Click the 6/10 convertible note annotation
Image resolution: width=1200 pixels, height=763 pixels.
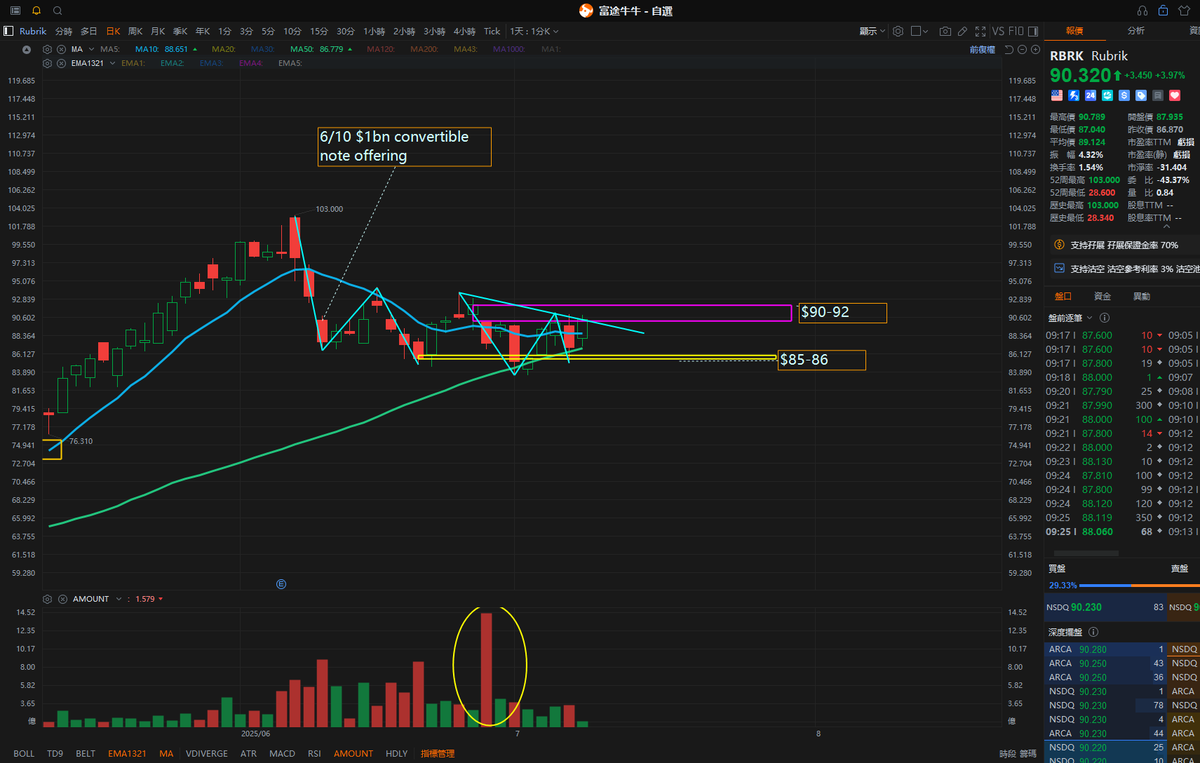click(x=404, y=146)
